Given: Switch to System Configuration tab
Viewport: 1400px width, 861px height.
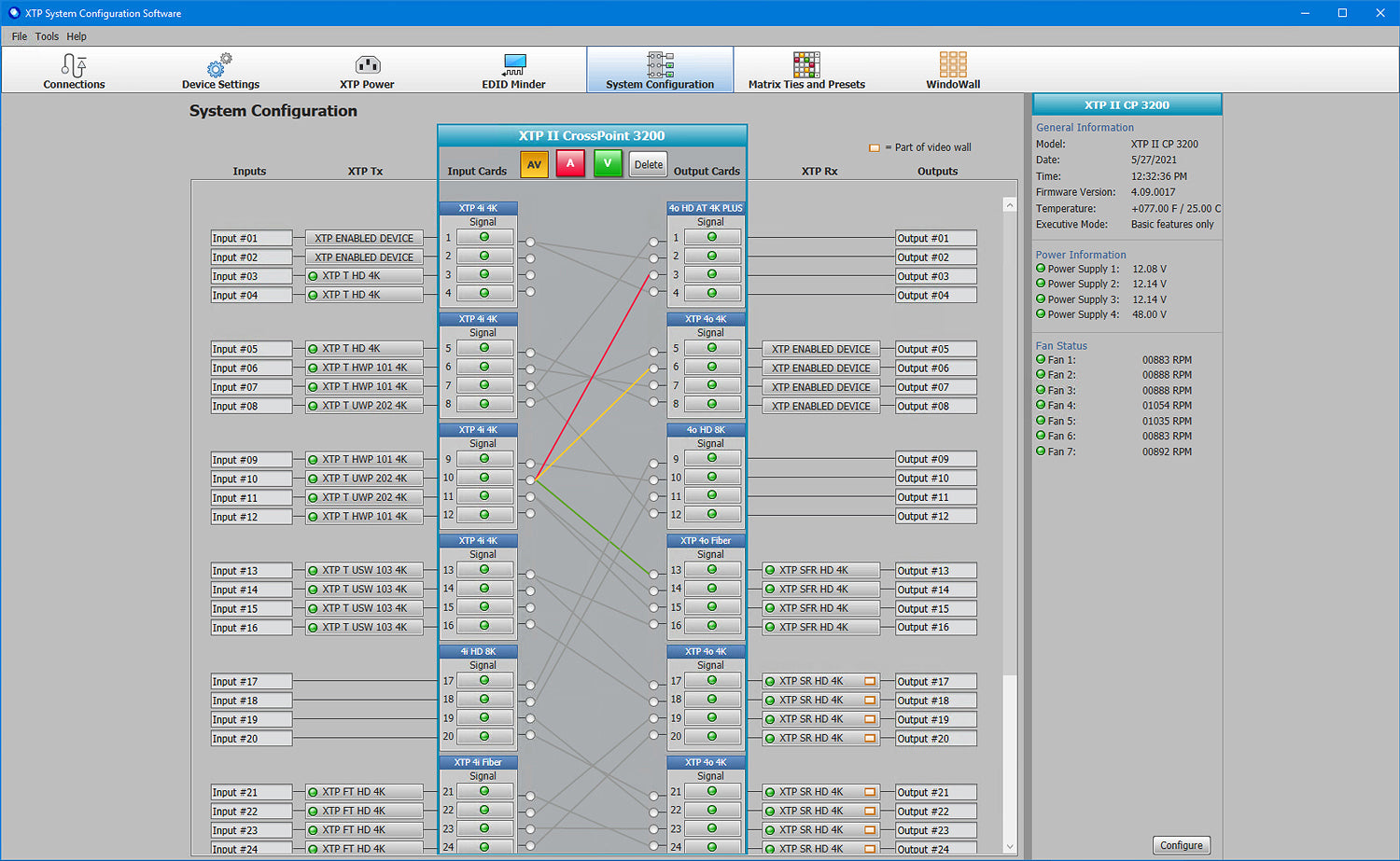Looking at the screenshot, I should coord(660,70).
